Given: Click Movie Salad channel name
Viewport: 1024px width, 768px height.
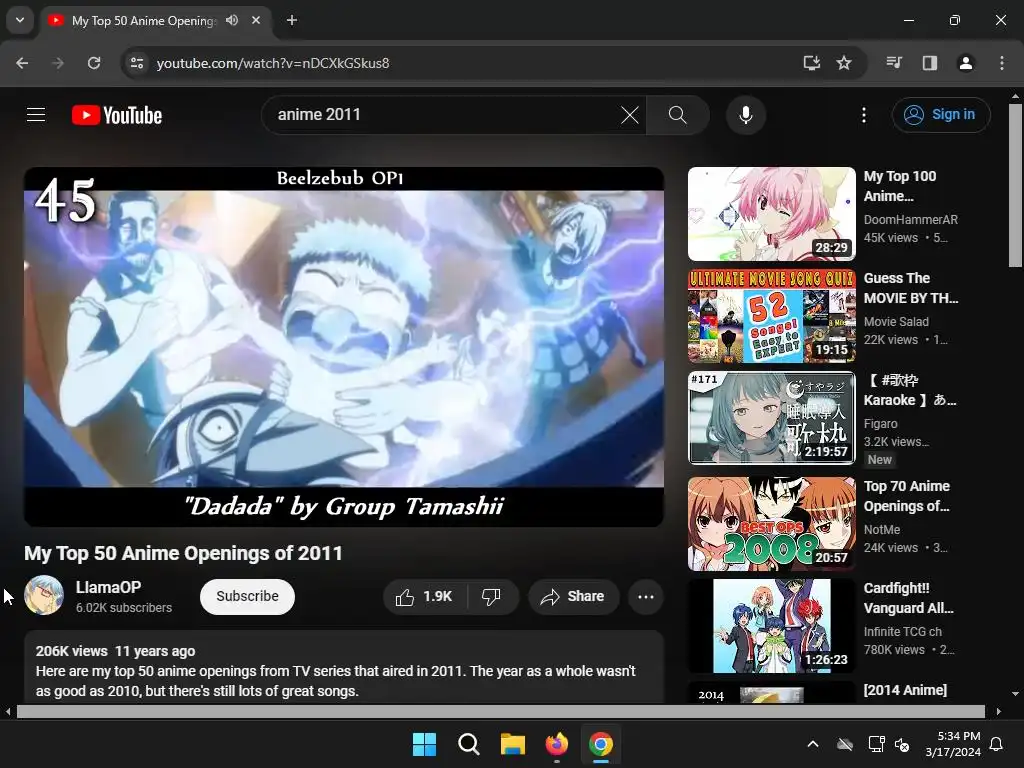Looking at the screenshot, I should point(896,321).
